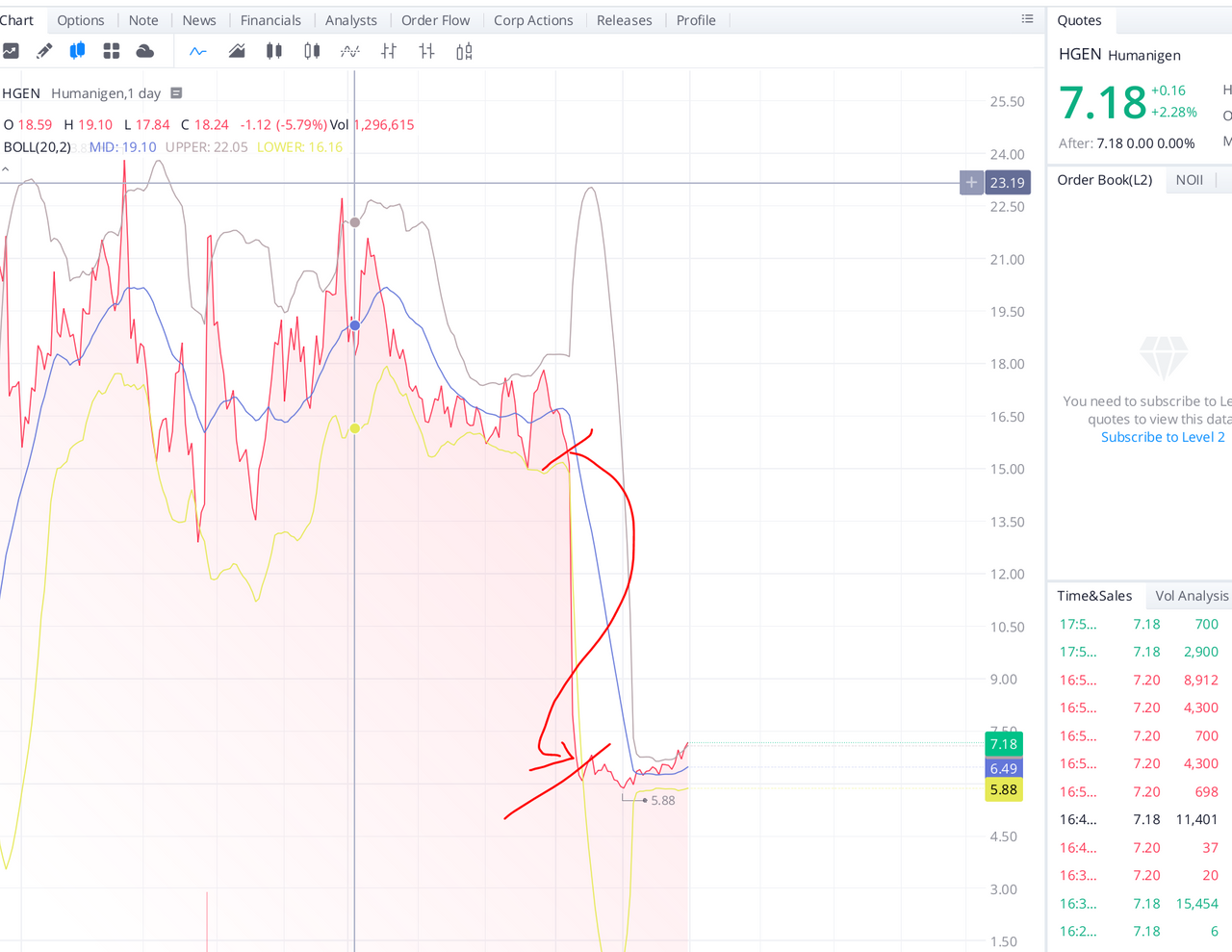Click the +2.28% change value

[1174, 113]
